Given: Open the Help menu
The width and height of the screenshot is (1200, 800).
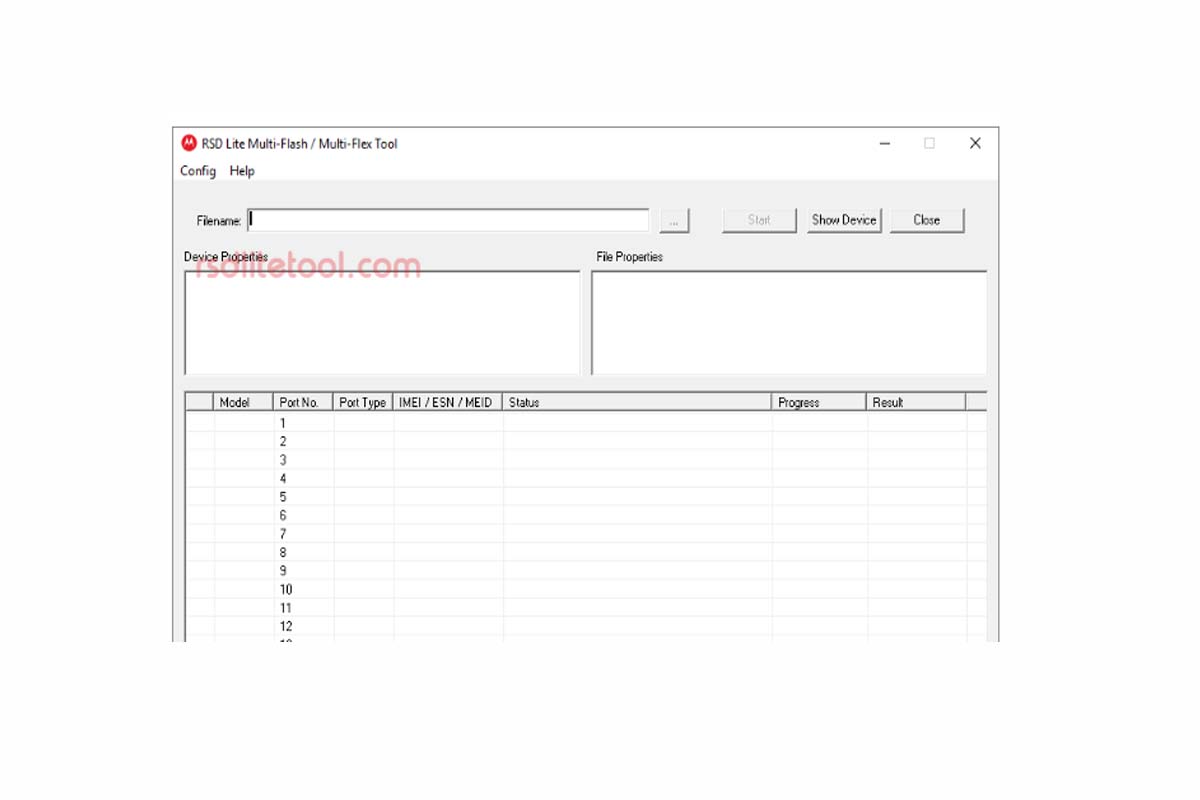Looking at the screenshot, I should pyautogui.click(x=242, y=171).
